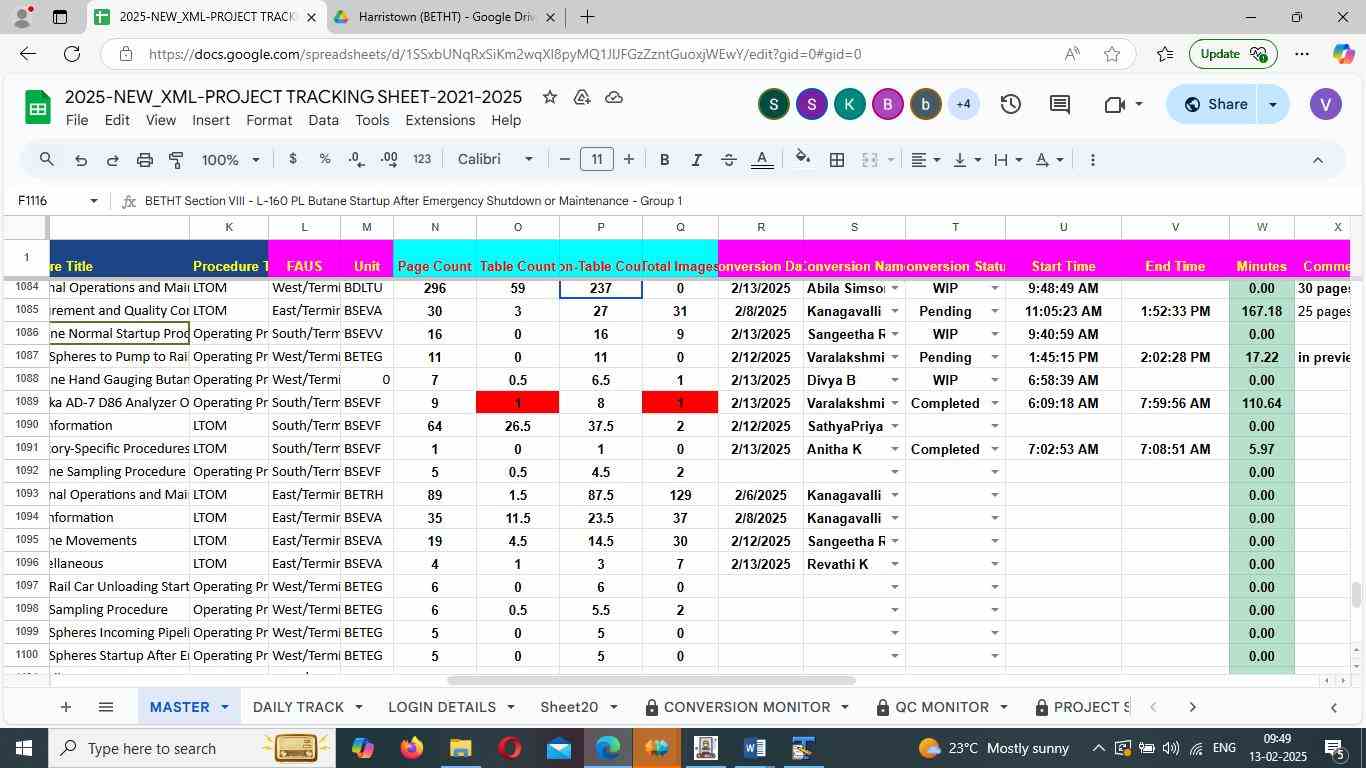
Task: Expand the 100% zoom dropdown
Action: 230,160
